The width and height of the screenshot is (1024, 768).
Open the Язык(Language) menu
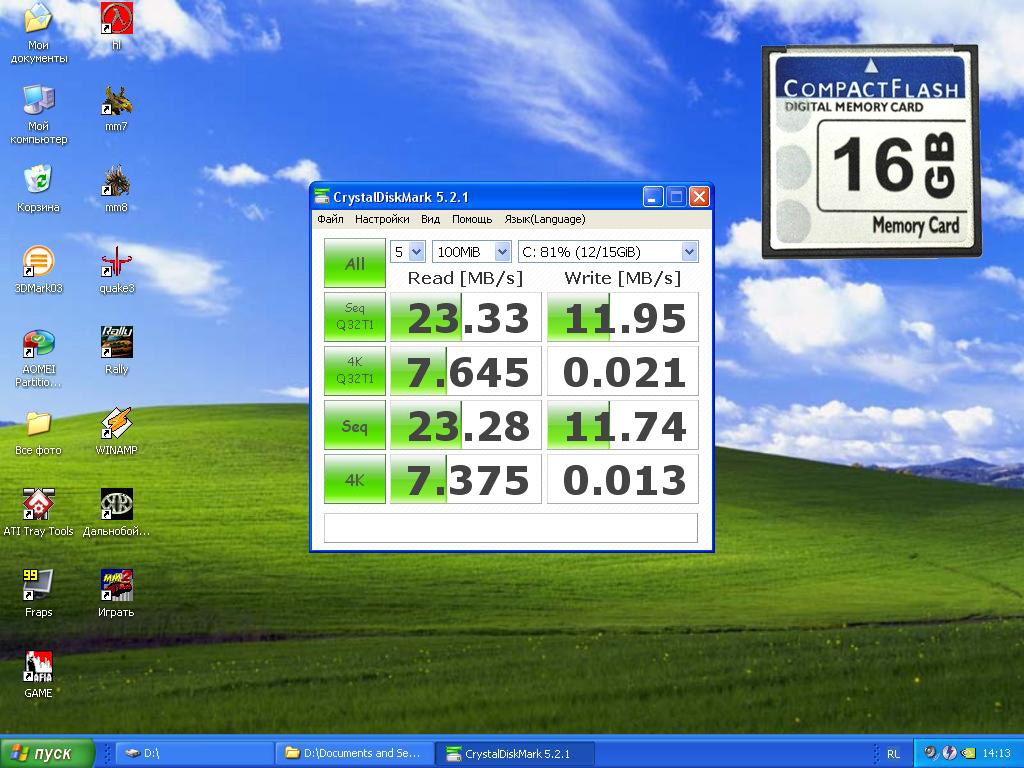pos(545,219)
